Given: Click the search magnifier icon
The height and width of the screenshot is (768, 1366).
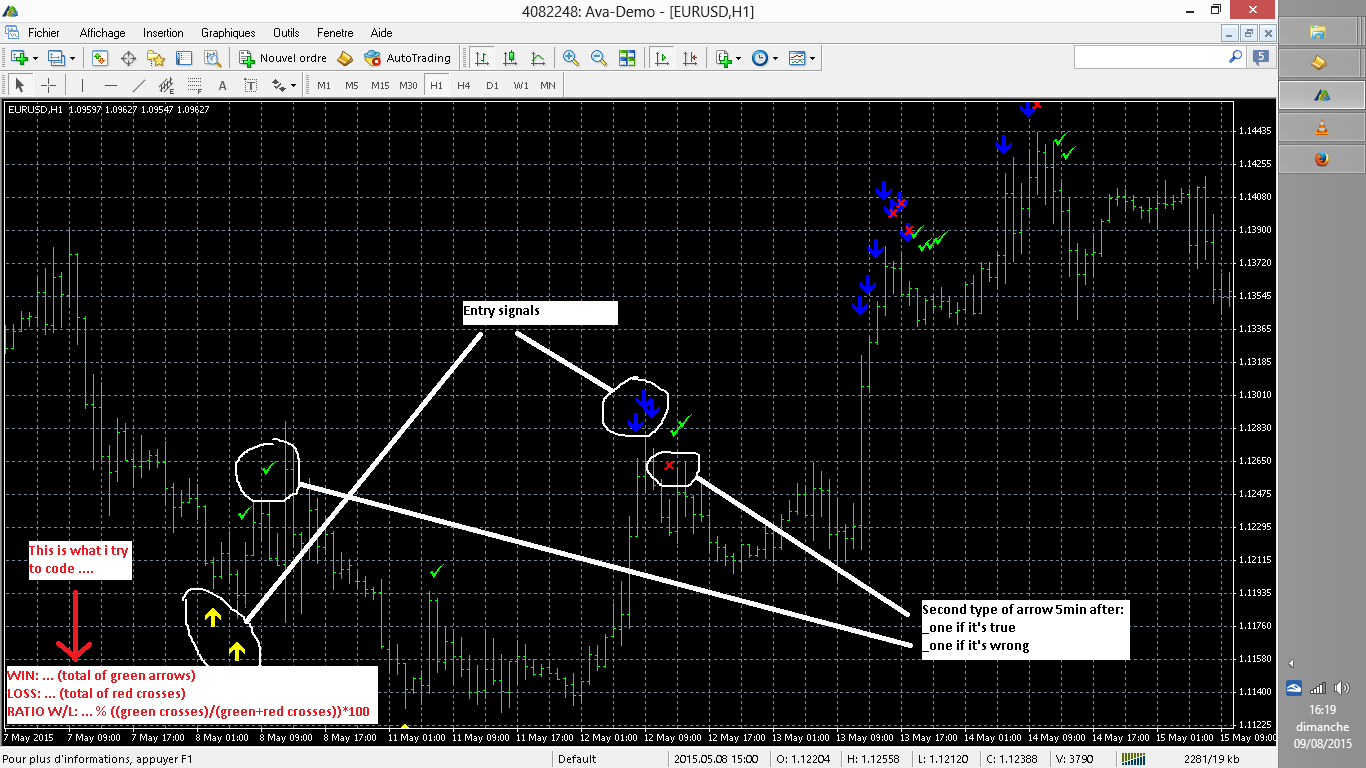Looking at the screenshot, I should [1235, 58].
